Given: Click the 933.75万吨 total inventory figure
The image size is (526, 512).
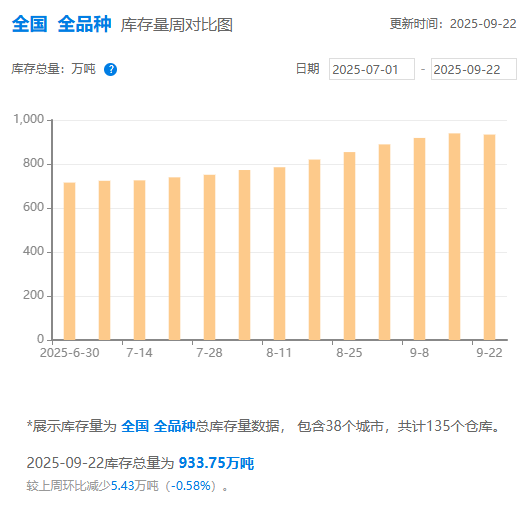Looking at the screenshot, I should pos(216,463).
